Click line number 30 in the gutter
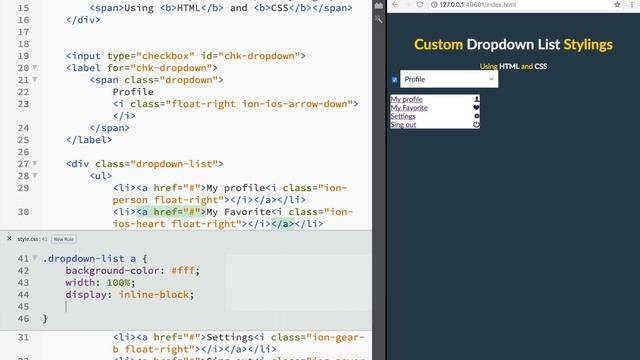640x360 pixels. [x=23, y=212]
